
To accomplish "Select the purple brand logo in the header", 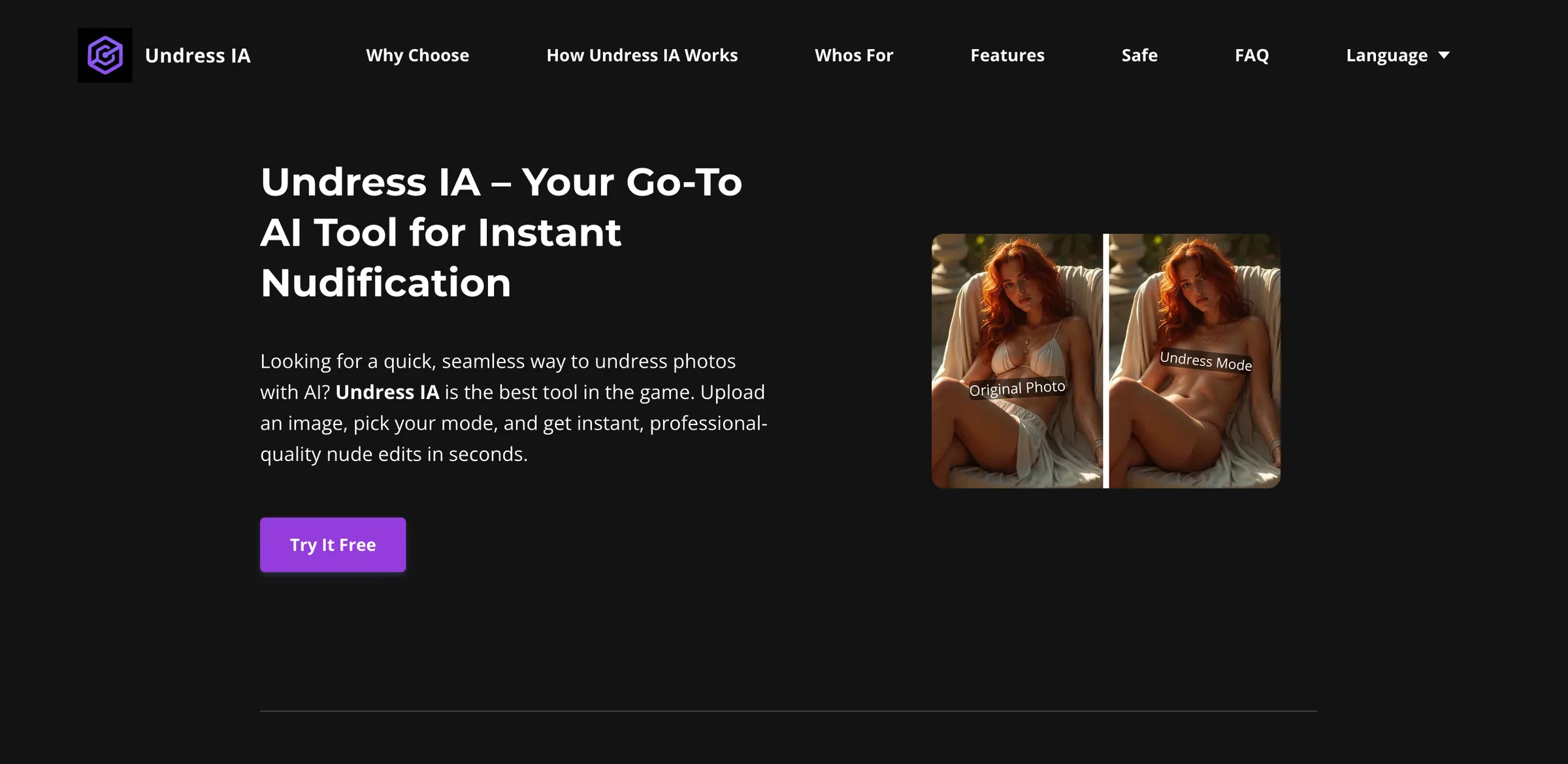I will pyautogui.click(x=105, y=55).
